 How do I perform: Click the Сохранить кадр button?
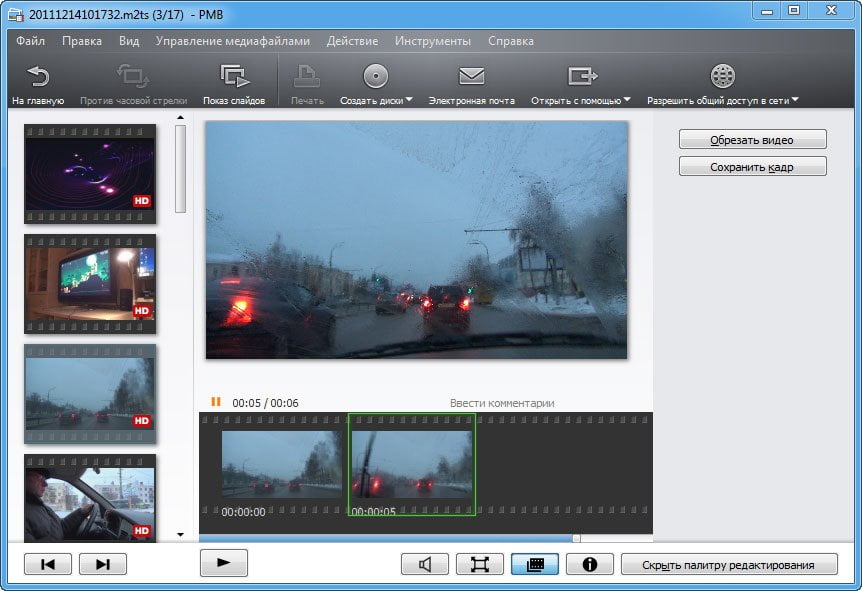(x=753, y=167)
